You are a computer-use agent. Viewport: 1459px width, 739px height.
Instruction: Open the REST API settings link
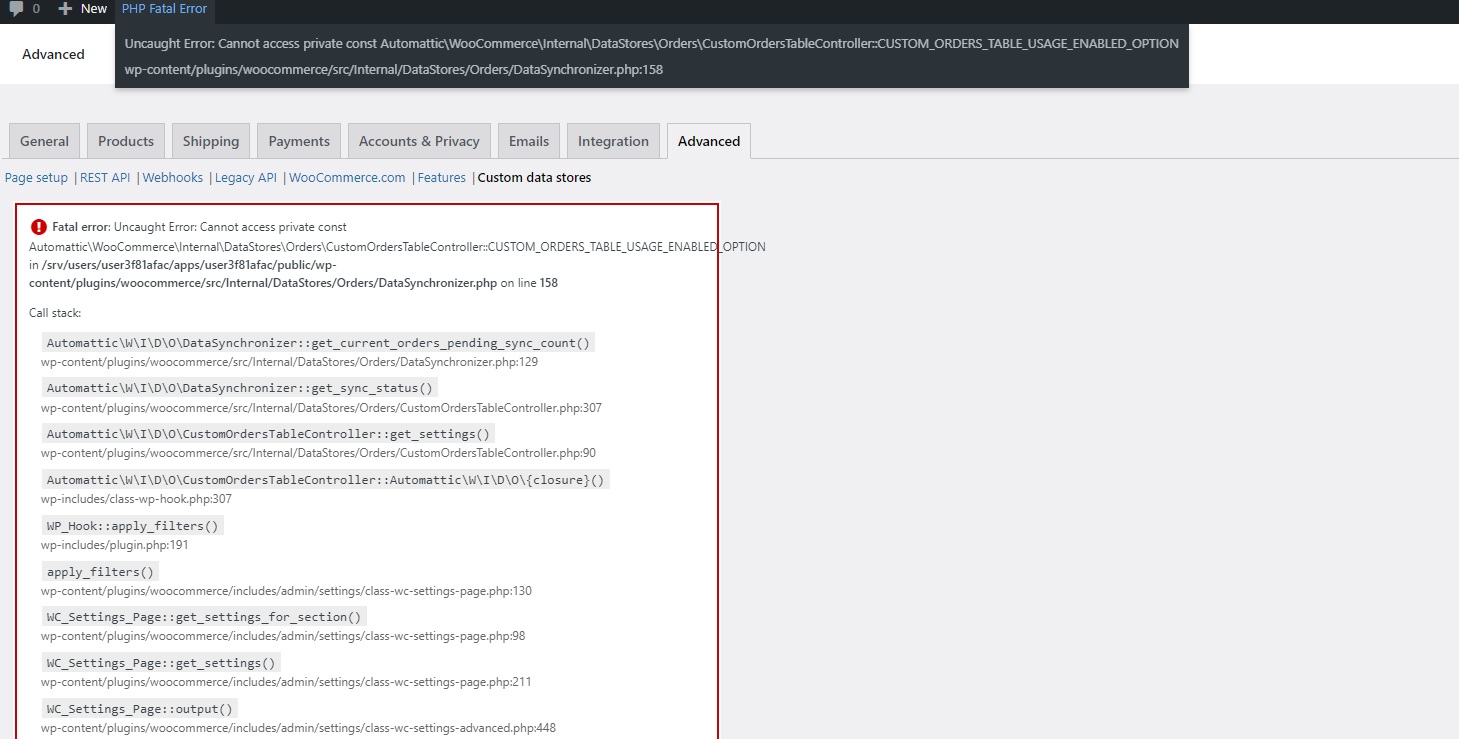[105, 177]
